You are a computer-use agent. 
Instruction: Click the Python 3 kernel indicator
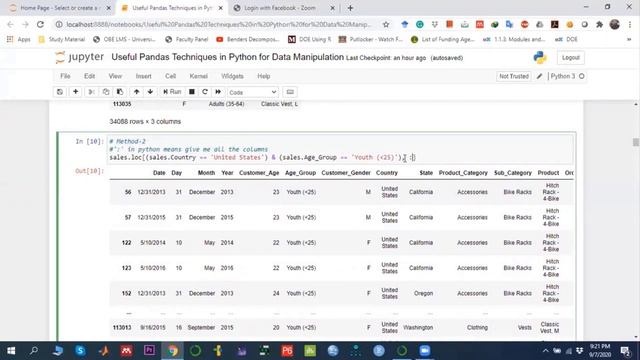tap(567, 76)
